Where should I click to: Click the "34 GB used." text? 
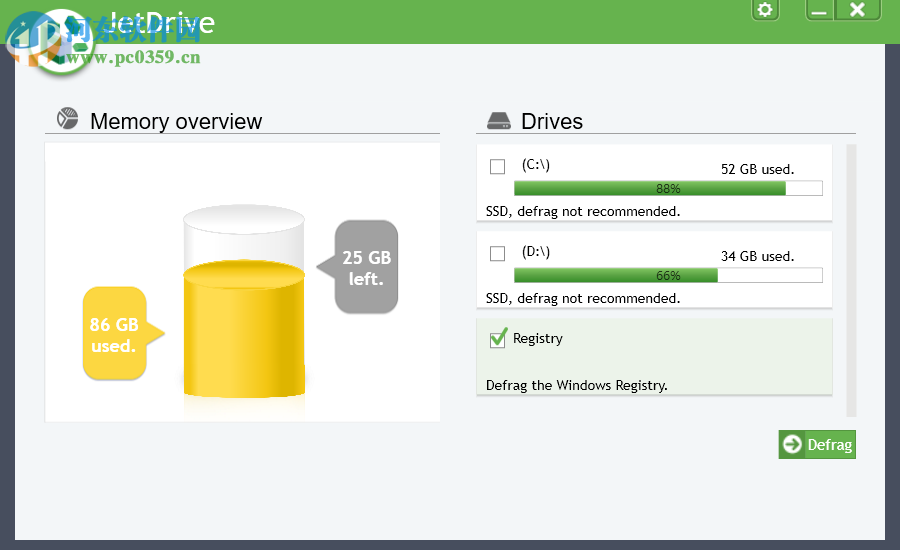(758, 256)
